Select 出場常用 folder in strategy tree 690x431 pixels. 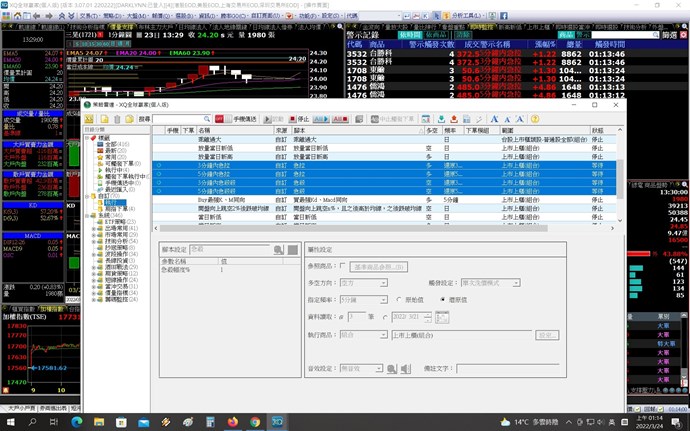(116, 227)
